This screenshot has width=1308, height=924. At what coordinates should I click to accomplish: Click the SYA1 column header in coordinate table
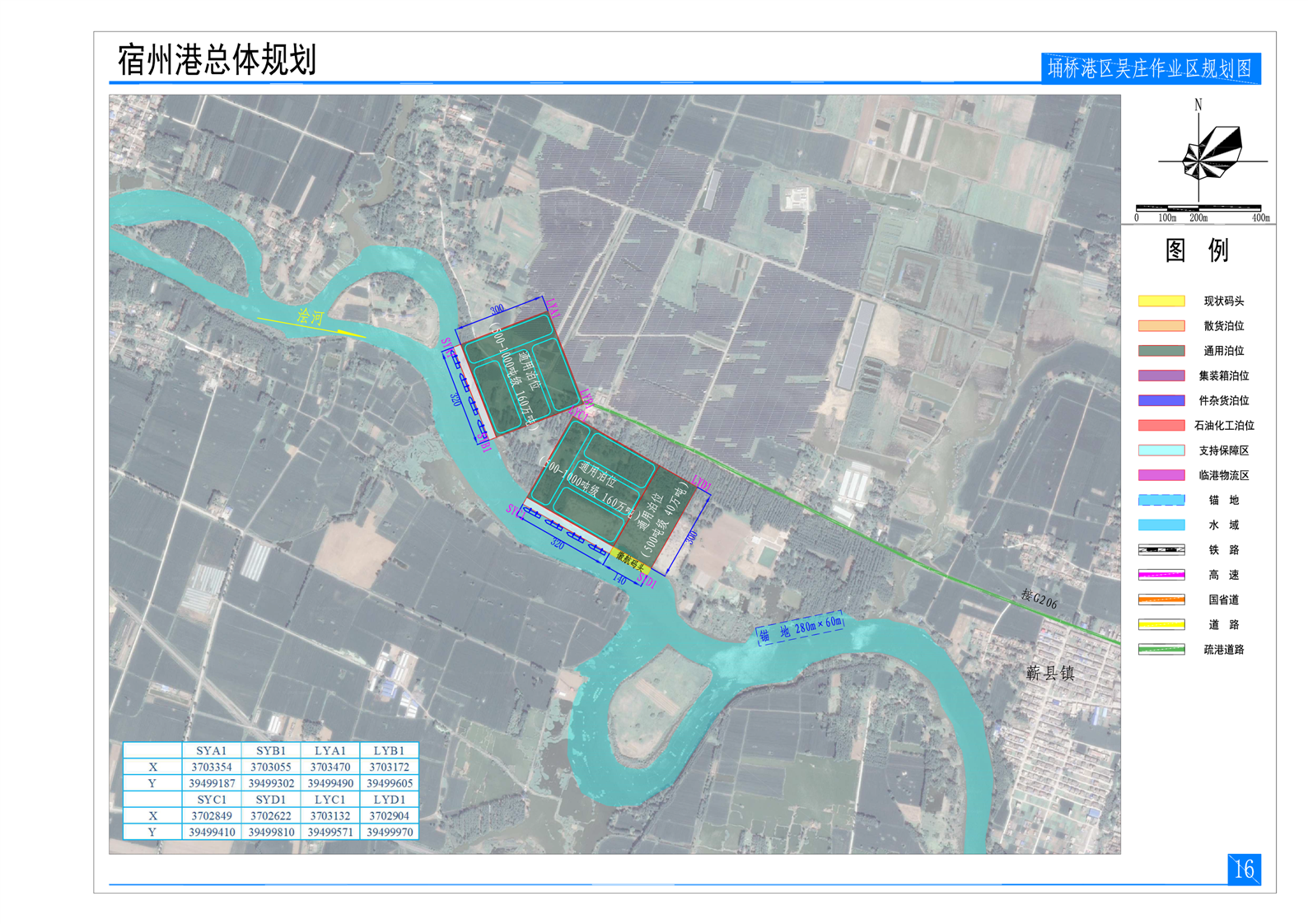click(211, 750)
